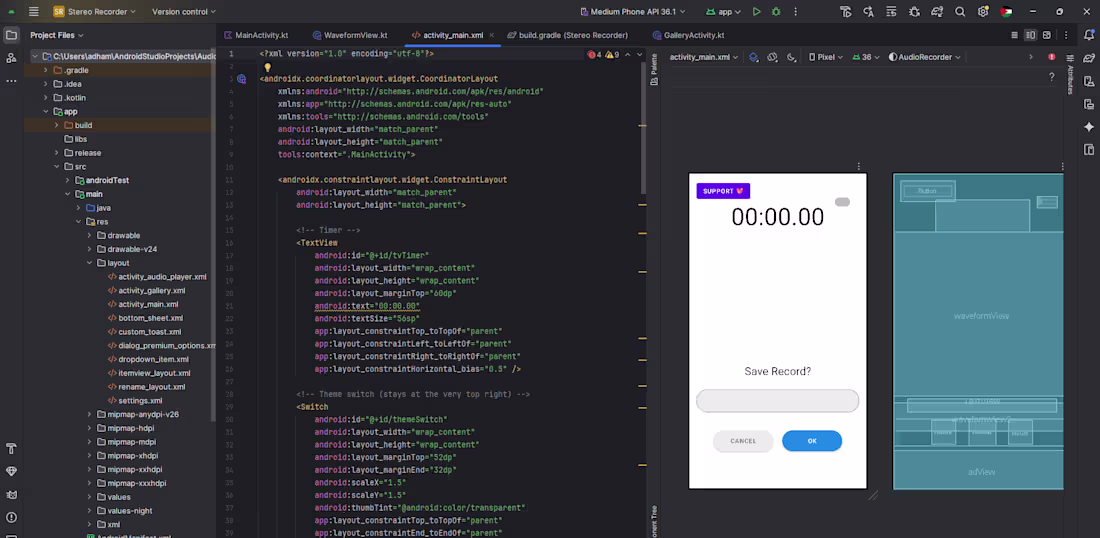Run the app with the green play icon

coord(756,11)
